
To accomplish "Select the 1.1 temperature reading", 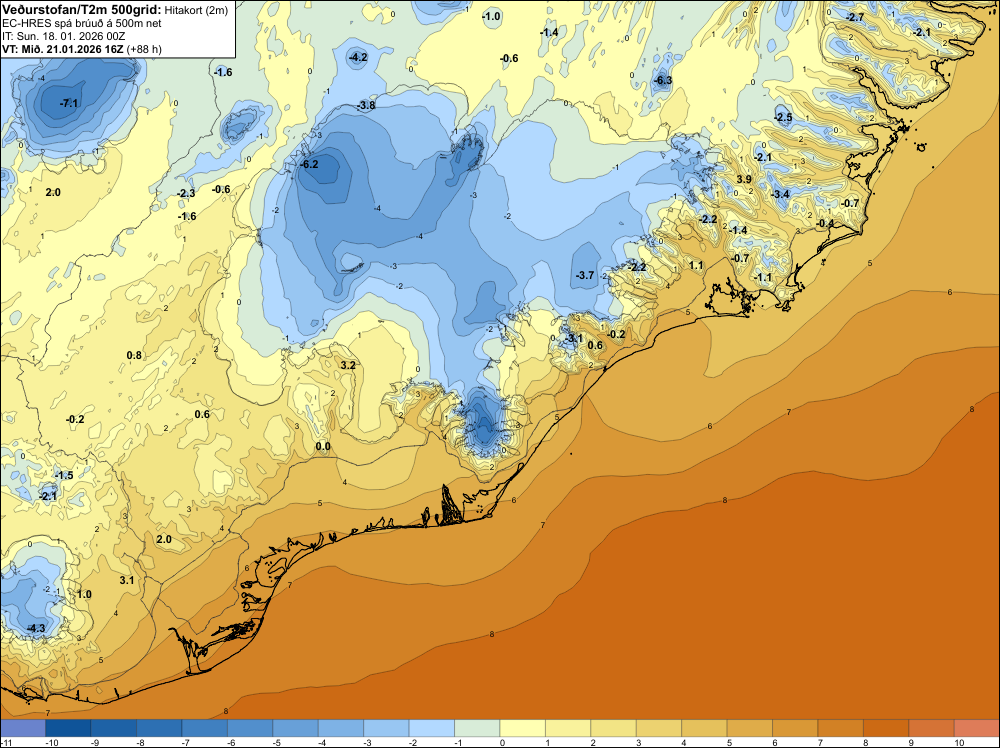I will click(696, 265).
